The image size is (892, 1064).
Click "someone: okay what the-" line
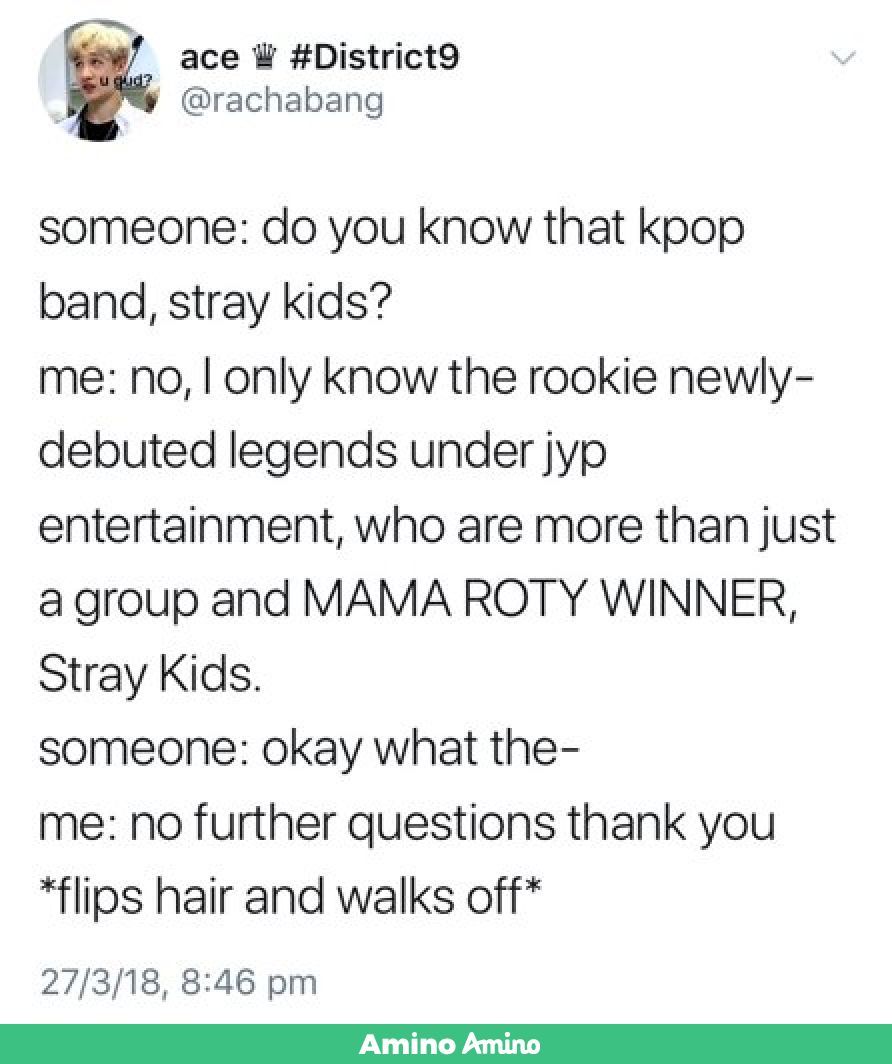(309, 748)
